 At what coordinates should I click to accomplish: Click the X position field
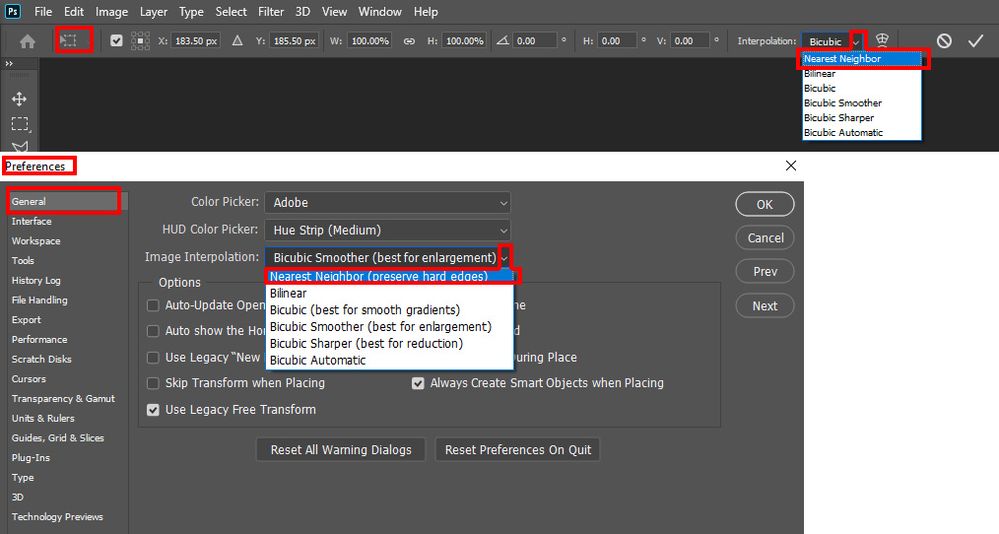(196, 41)
